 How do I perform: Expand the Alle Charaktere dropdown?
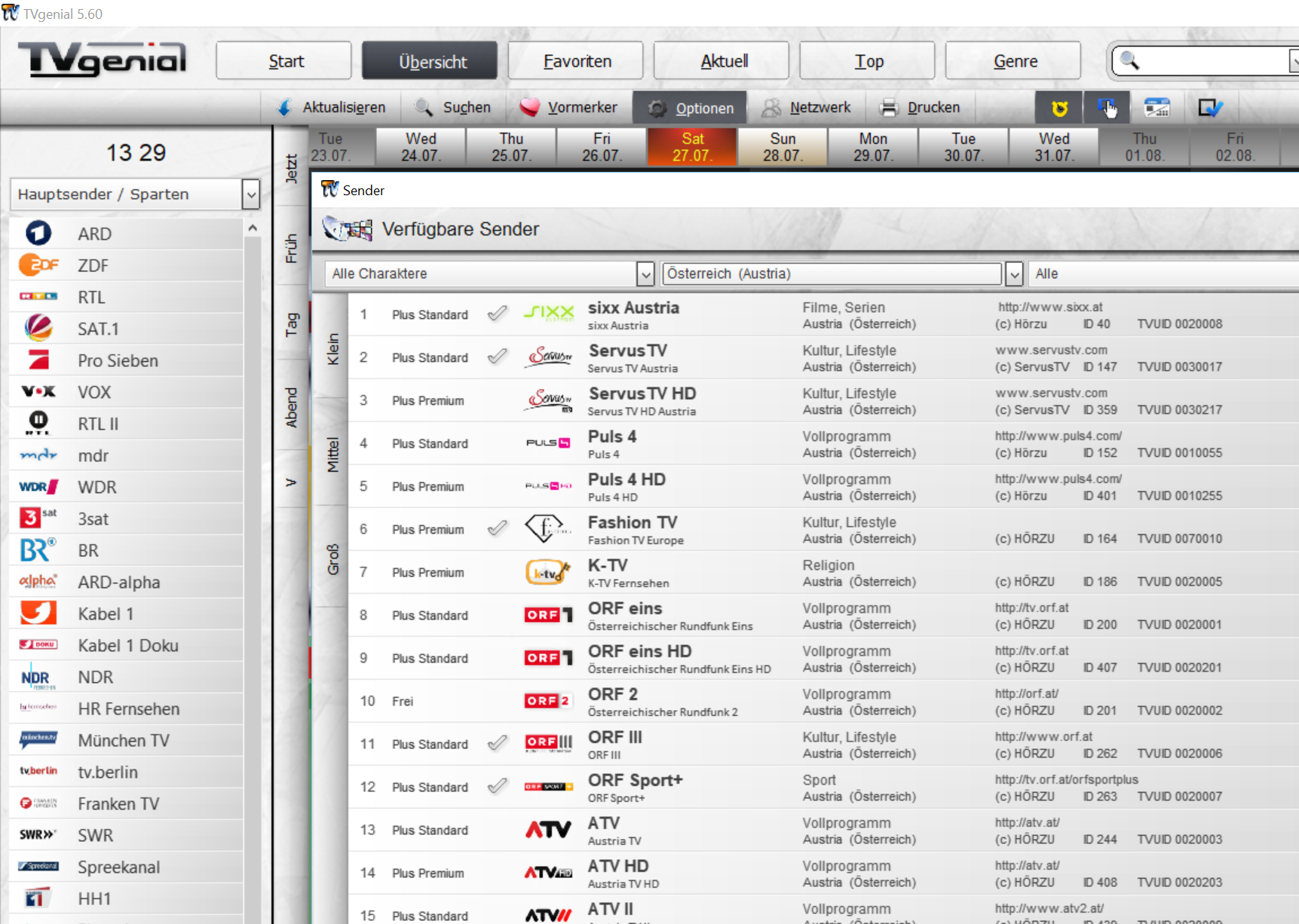645,274
